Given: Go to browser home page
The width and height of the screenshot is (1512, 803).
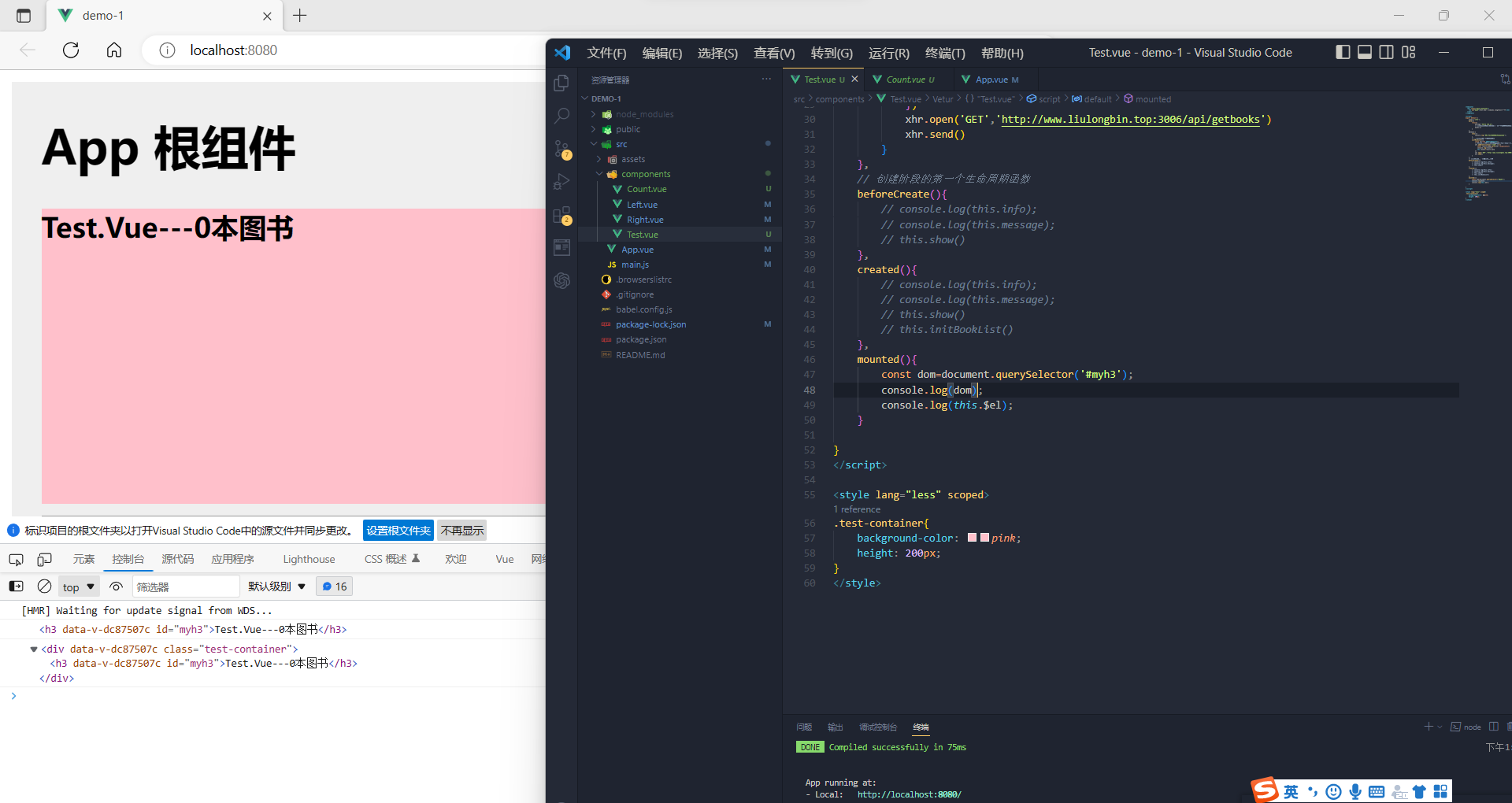Looking at the screenshot, I should click(x=114, y=50).
